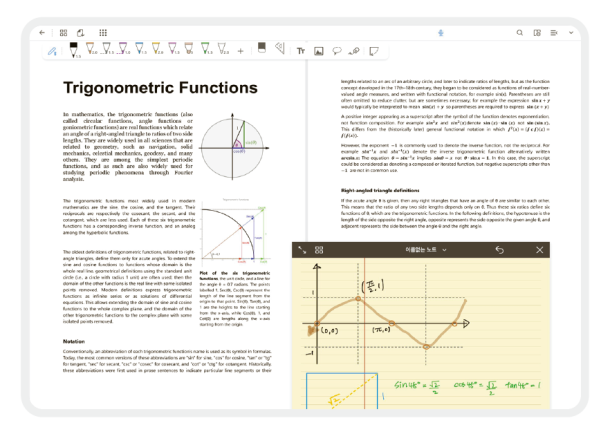Expand the popup note to full screen
610x434 pixels.
(302, 250)
